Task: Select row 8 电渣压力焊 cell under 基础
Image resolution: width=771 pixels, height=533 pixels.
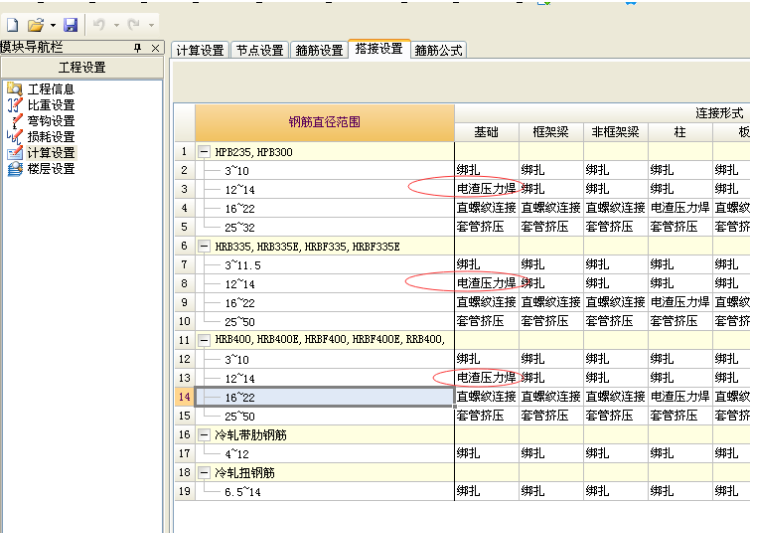Action: 486,283
